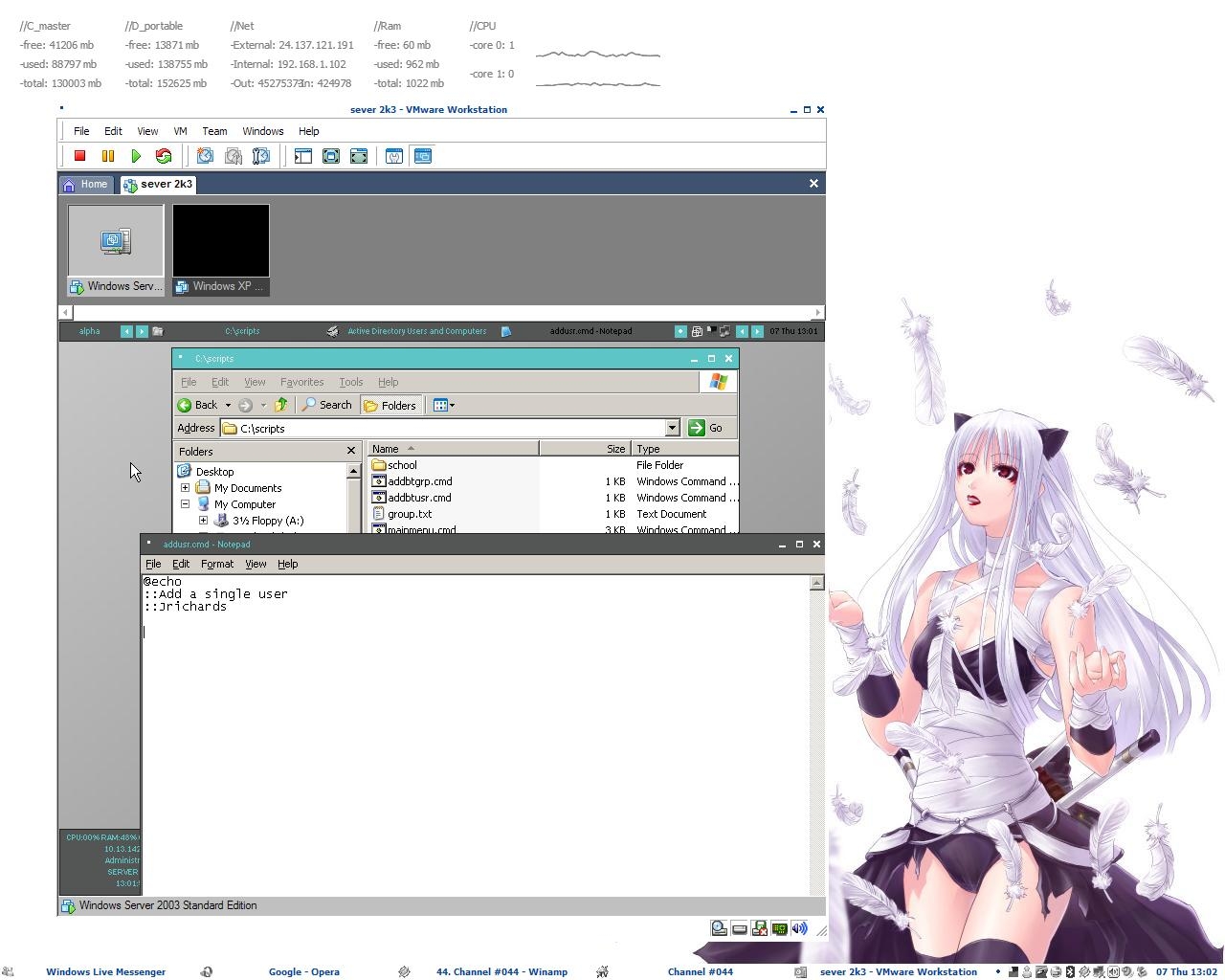Sort by the Name column header
Image resolution: width=1225 pixels, height=980 pixels.
[453, 449]
